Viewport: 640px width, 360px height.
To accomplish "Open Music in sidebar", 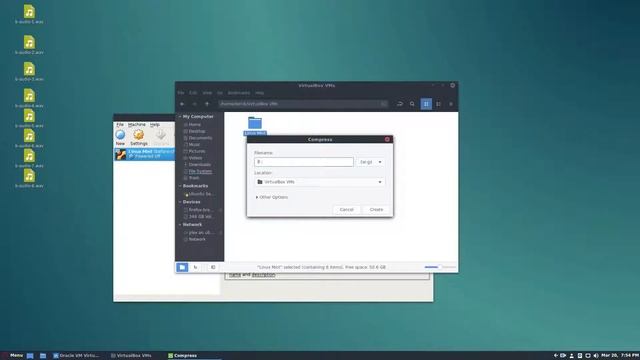I will (194, 144).
